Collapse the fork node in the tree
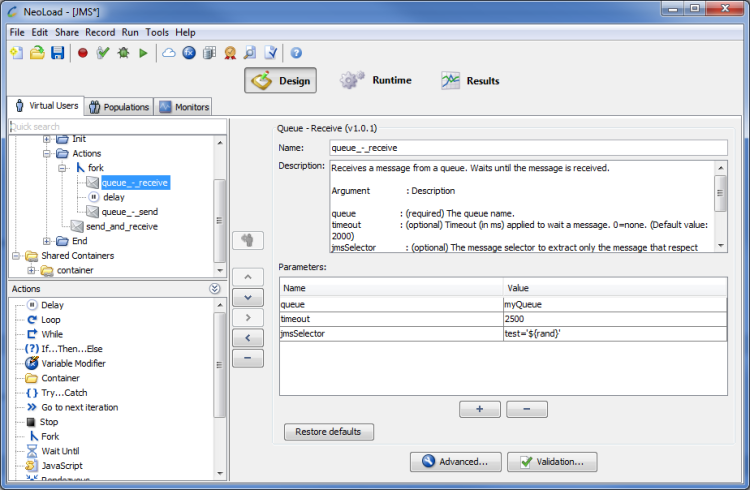This screenshot has width=750, height=490. click(62, 168)
